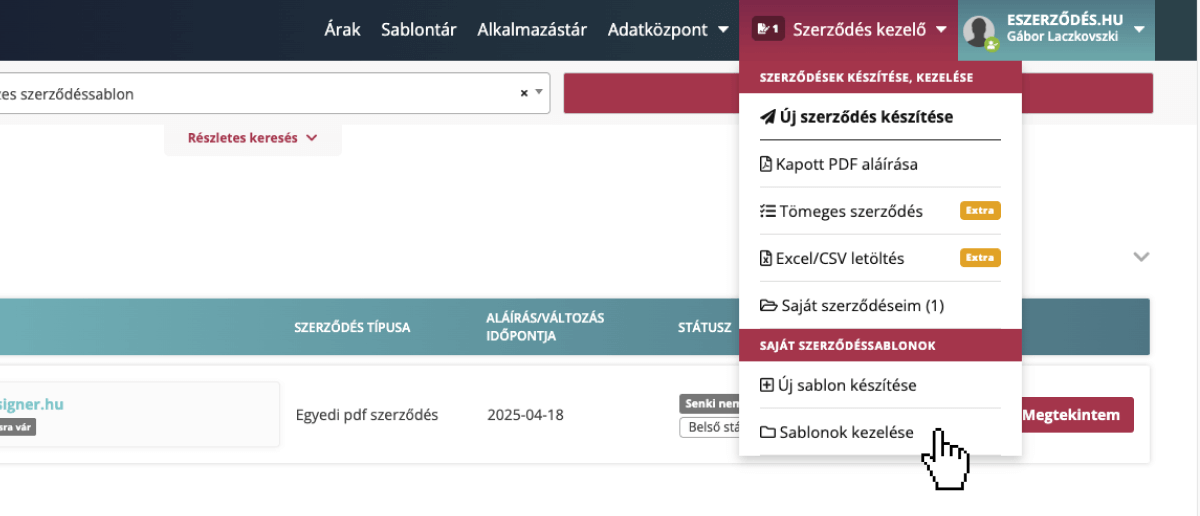Click the PDF file icon next to Kapott PDF aláírása
Screen dimensions: 1200x516
click(766, 164)
